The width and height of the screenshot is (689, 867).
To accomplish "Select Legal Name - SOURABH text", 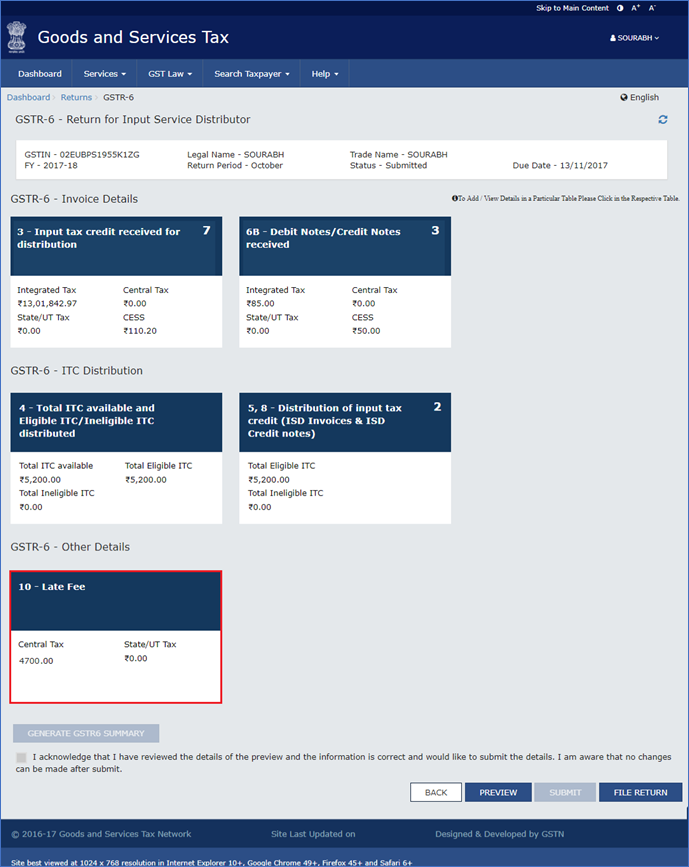I will 236,155.
